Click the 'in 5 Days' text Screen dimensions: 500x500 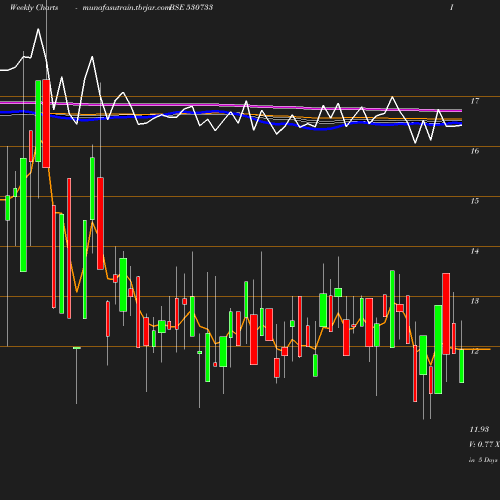(483, 460)
